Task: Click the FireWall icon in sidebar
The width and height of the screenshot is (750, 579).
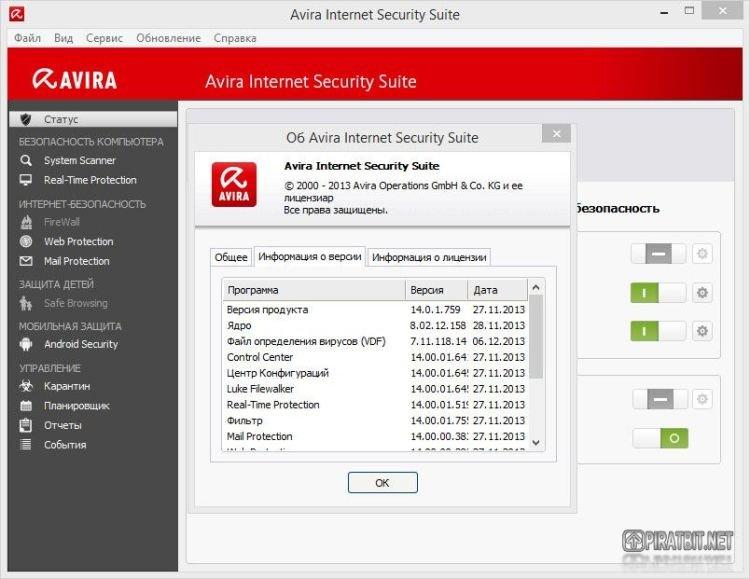Action: coord(26,222)
